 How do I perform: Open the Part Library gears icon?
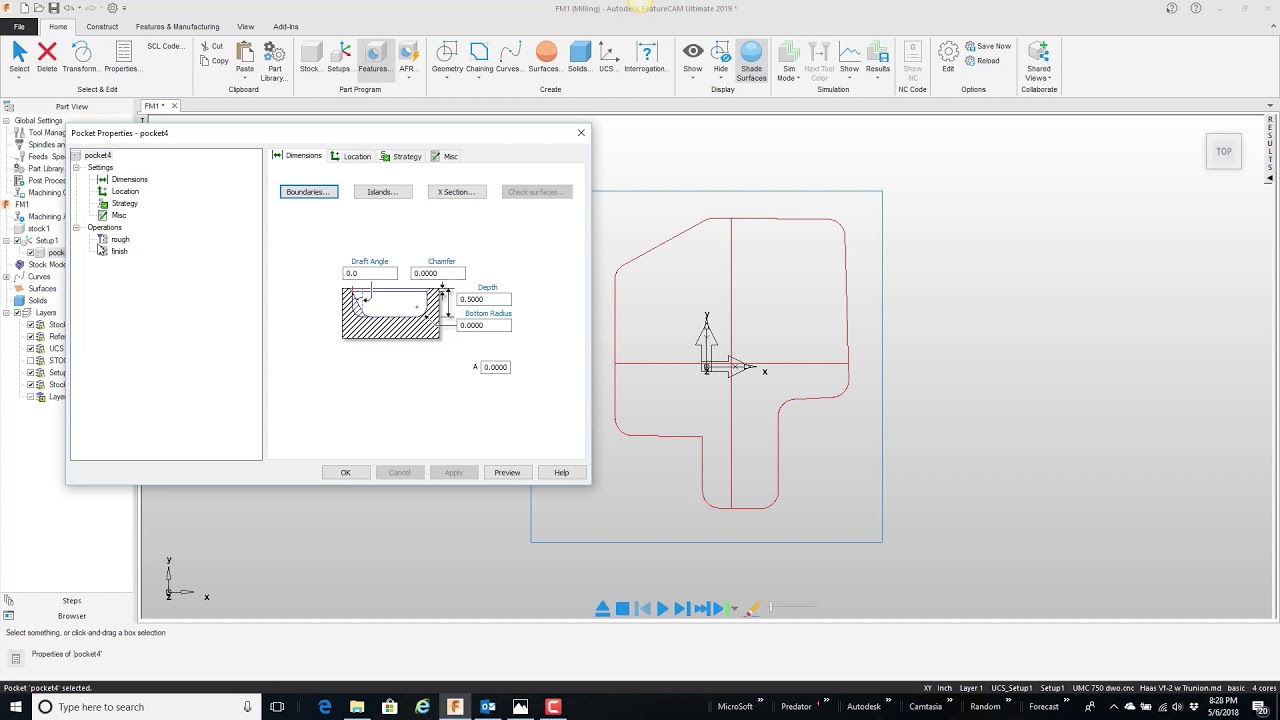273,61
